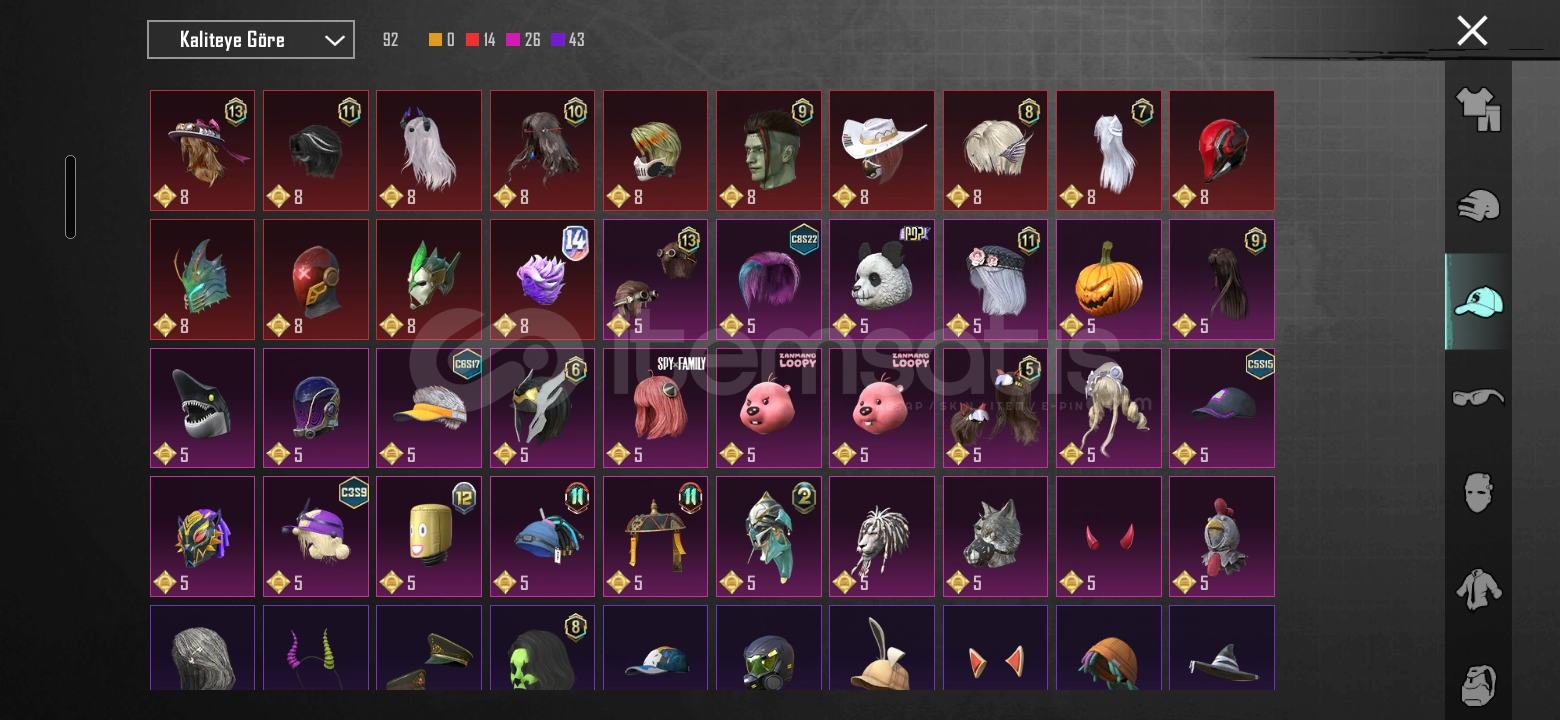Open the outfit set category icon
This screenshot has height=720, width=1560.
tap(1478, 108)
